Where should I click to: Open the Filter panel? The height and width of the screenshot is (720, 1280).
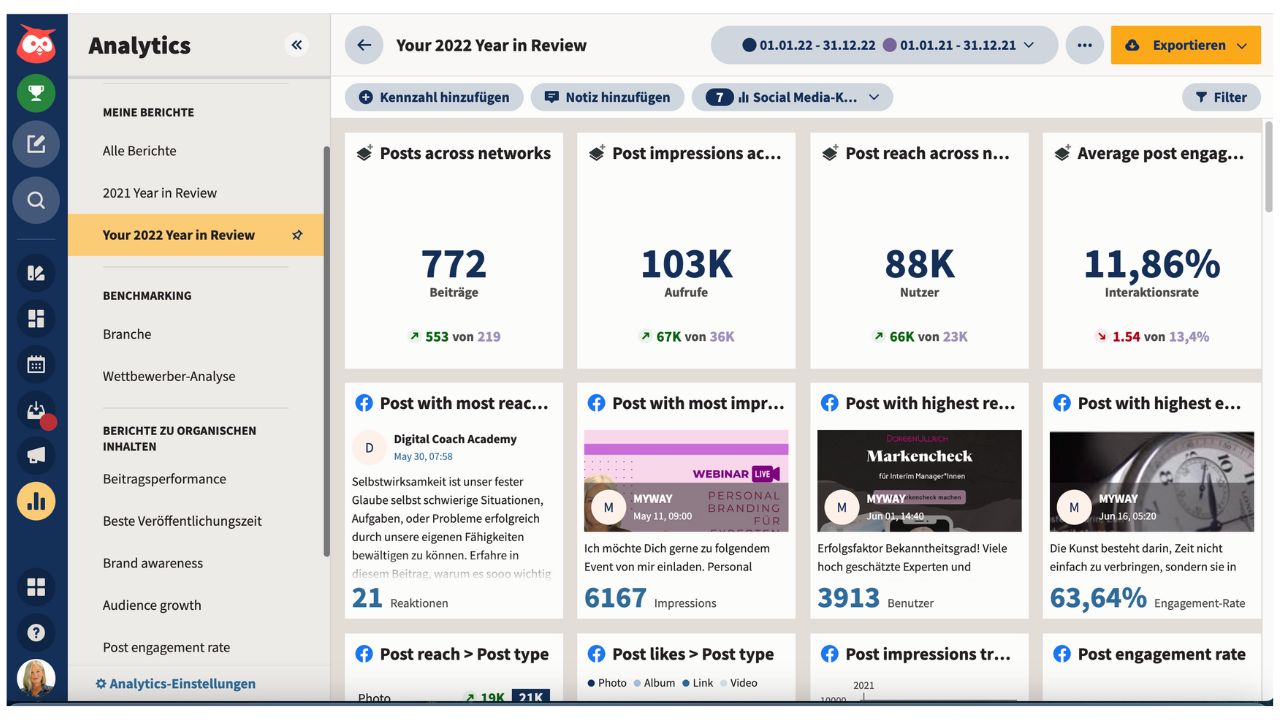[1222, 97]
